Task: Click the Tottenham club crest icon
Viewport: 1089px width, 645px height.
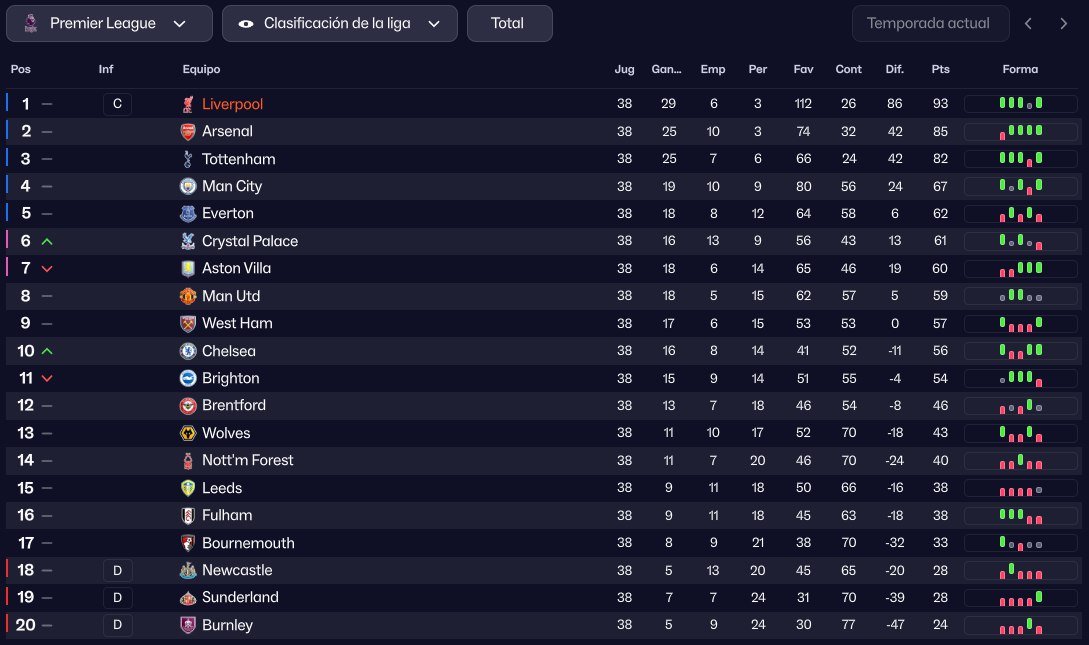Action: click(x=188, y=159)
